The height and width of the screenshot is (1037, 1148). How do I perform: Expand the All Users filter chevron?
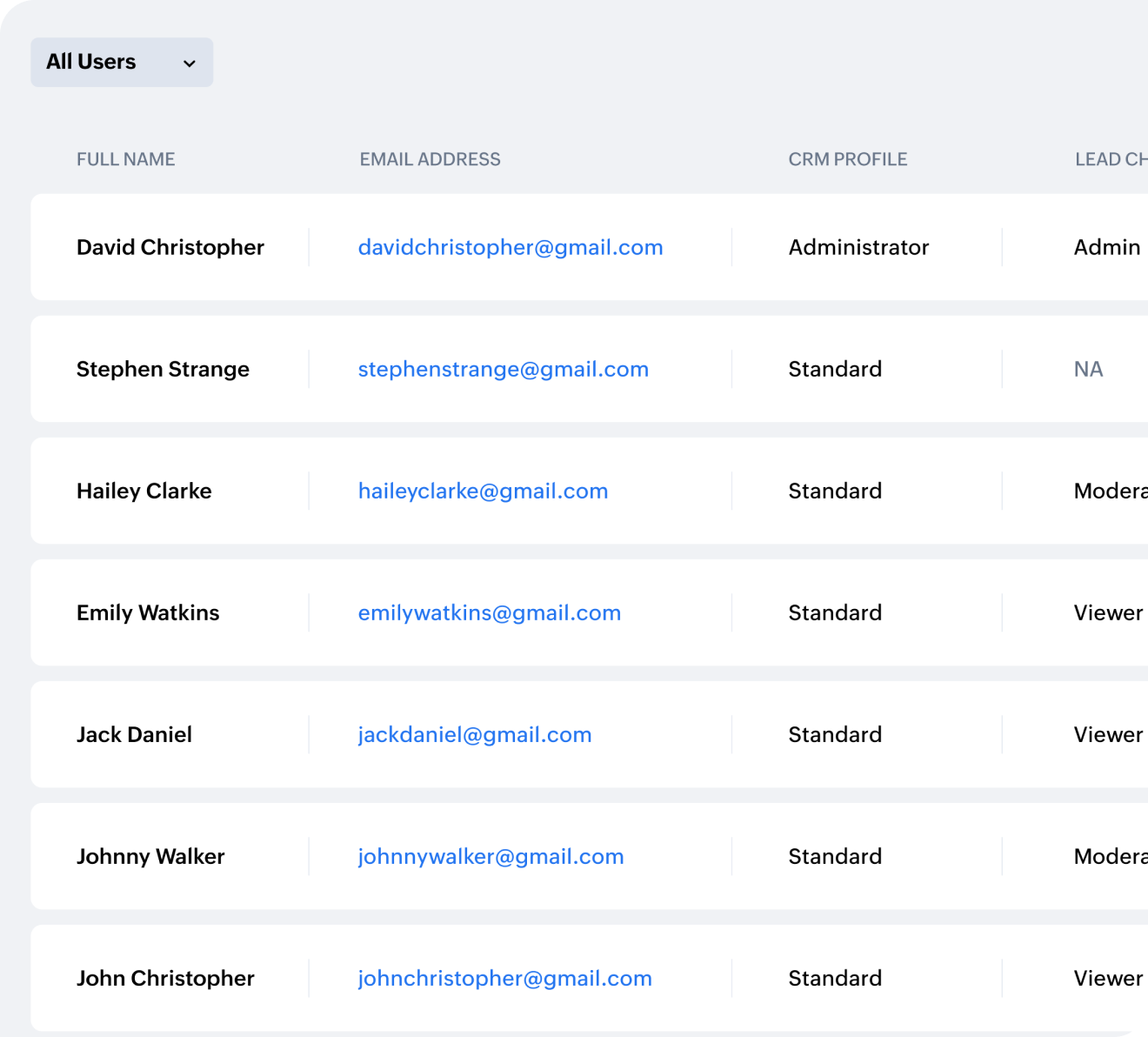coord(190,63)
